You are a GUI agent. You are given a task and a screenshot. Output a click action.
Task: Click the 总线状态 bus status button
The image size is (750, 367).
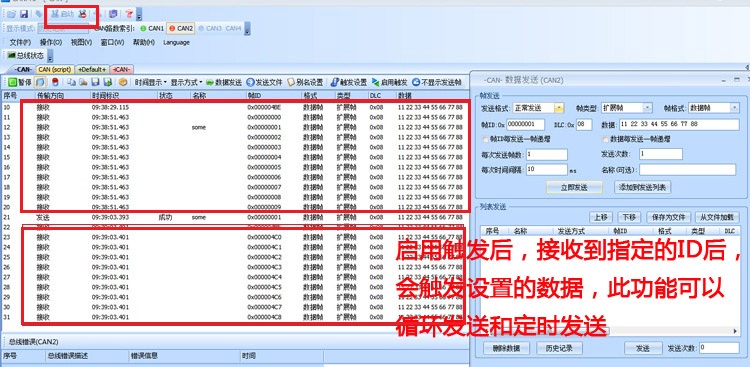tap(26, 56)
